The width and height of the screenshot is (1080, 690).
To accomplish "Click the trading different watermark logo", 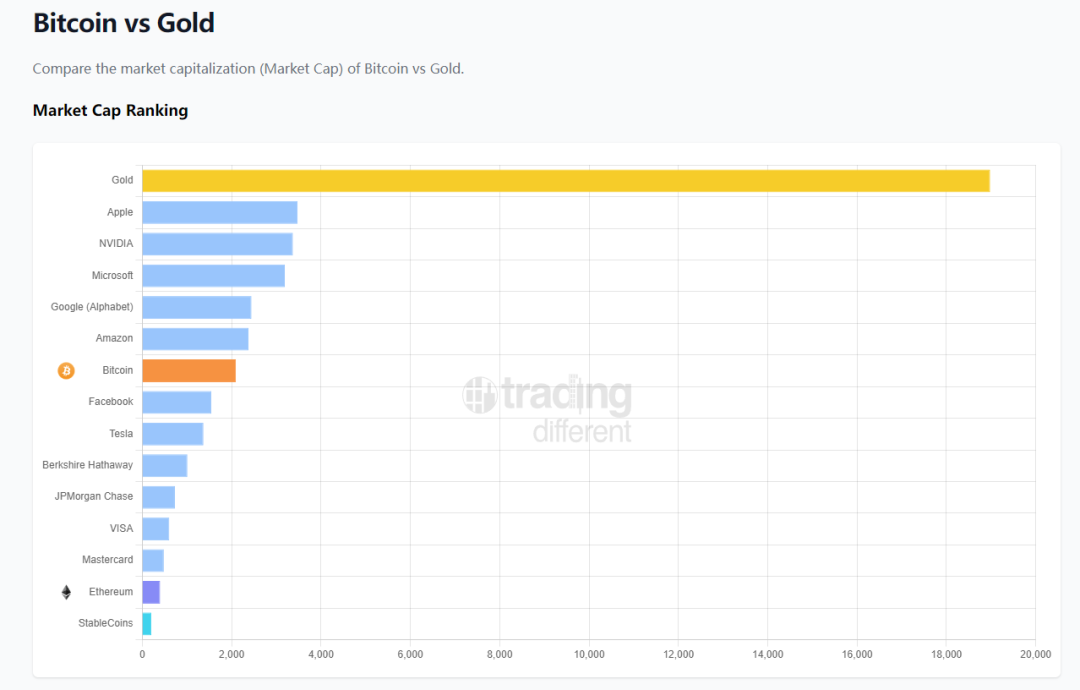I will point(547,408).
